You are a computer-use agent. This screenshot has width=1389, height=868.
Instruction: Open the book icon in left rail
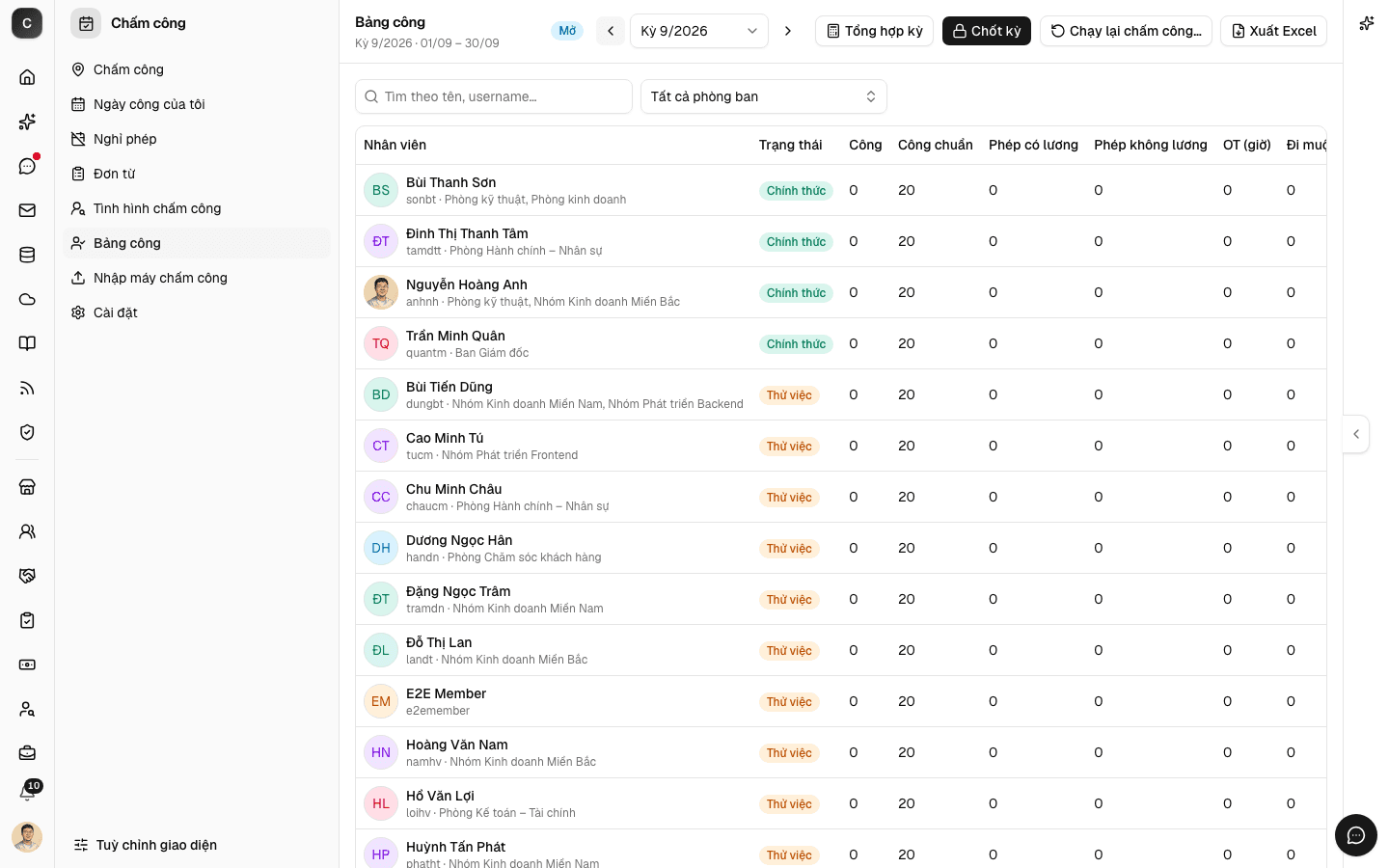(27, 343)
